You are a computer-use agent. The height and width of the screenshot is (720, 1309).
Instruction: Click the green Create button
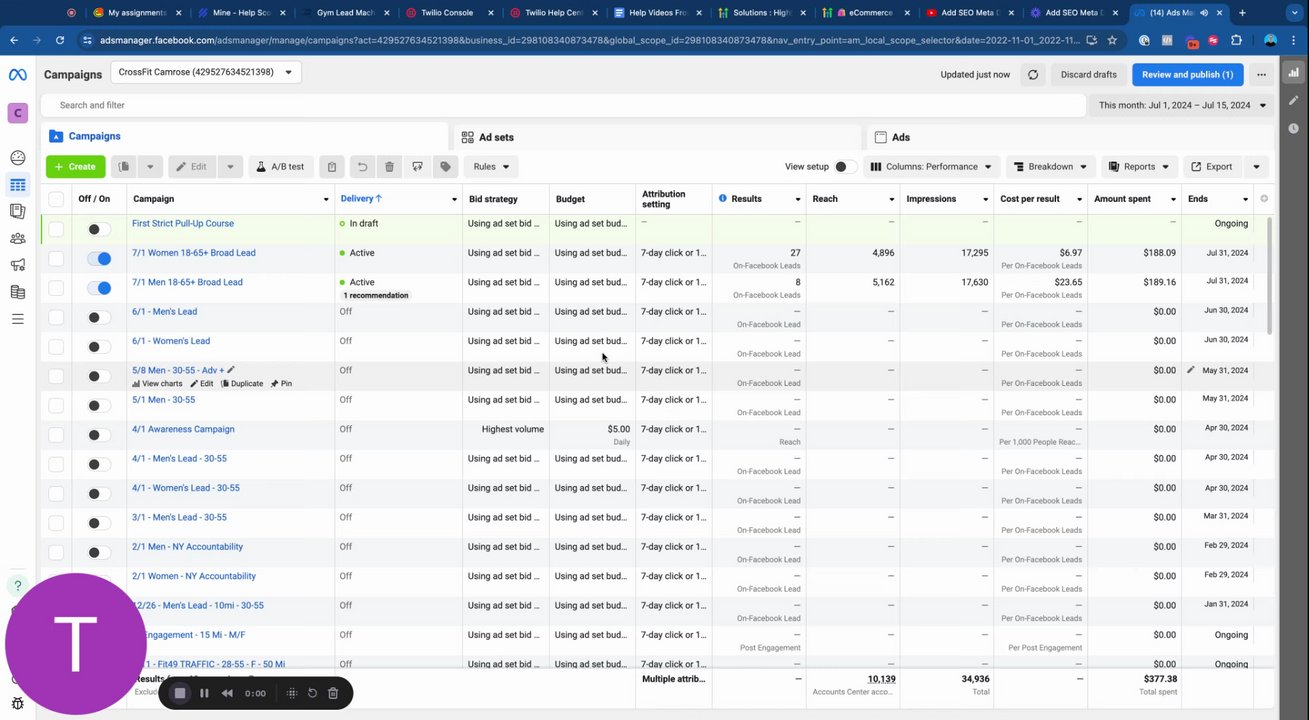tap(75, 167)
